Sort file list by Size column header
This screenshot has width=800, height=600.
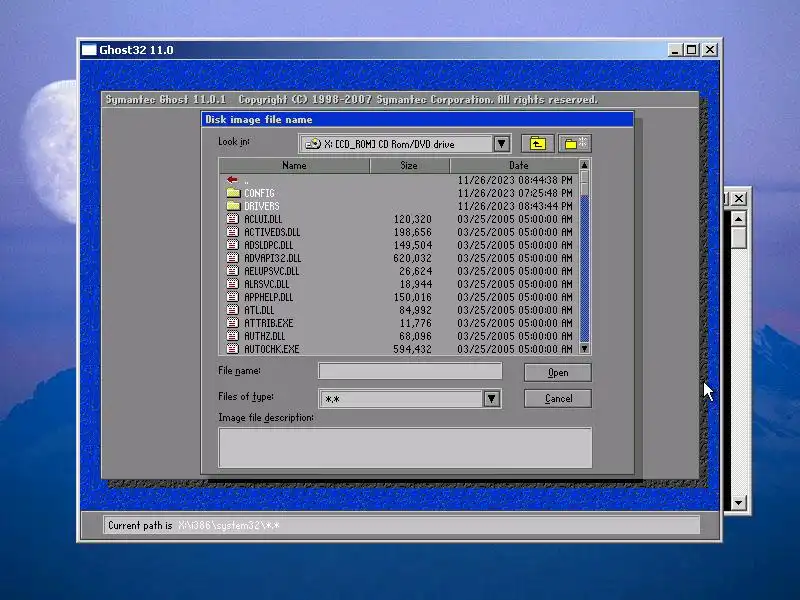click(x=409, y=165)
